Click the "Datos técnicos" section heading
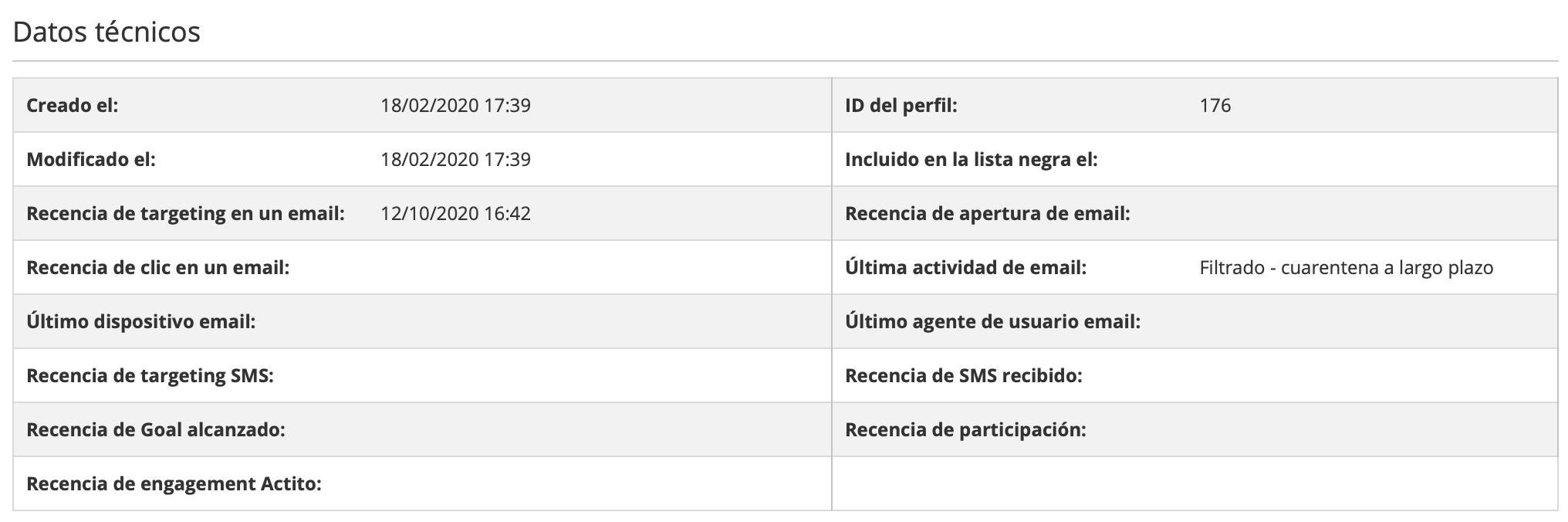The width and height of the screenshot is (1568, 522). coord(106,32)
